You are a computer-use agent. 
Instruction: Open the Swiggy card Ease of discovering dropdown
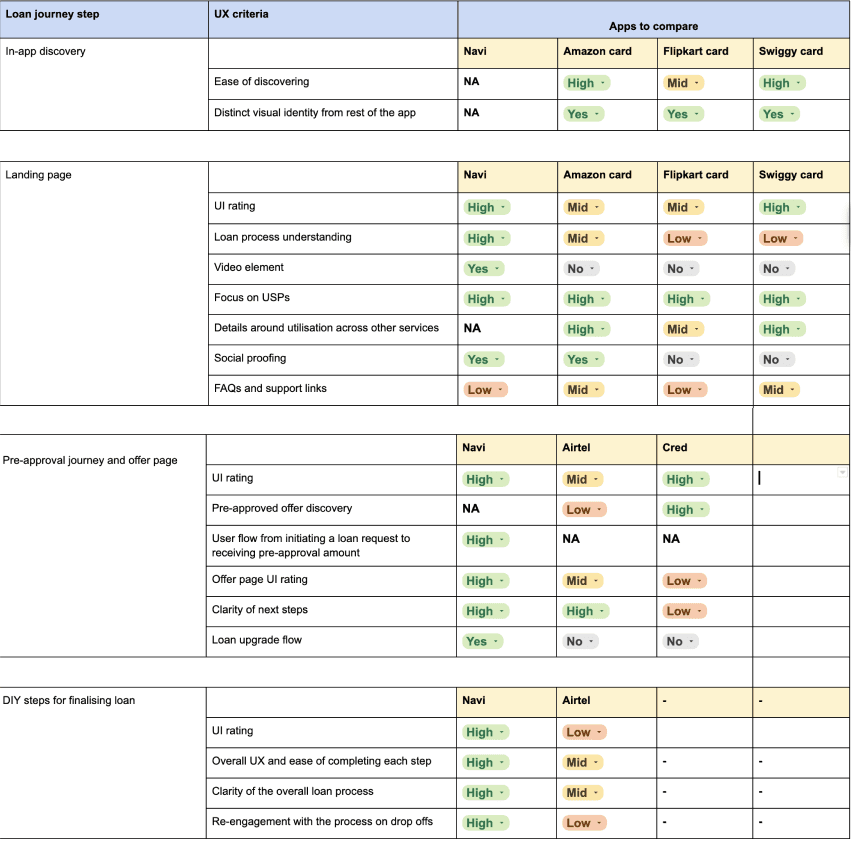click(782, 83)
